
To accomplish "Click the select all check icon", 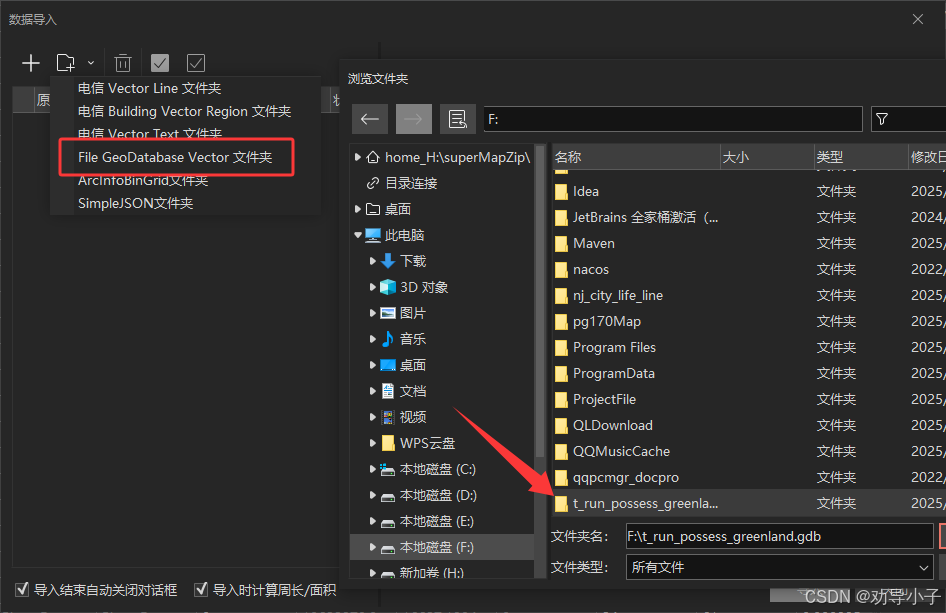I will tap(160, 63).
